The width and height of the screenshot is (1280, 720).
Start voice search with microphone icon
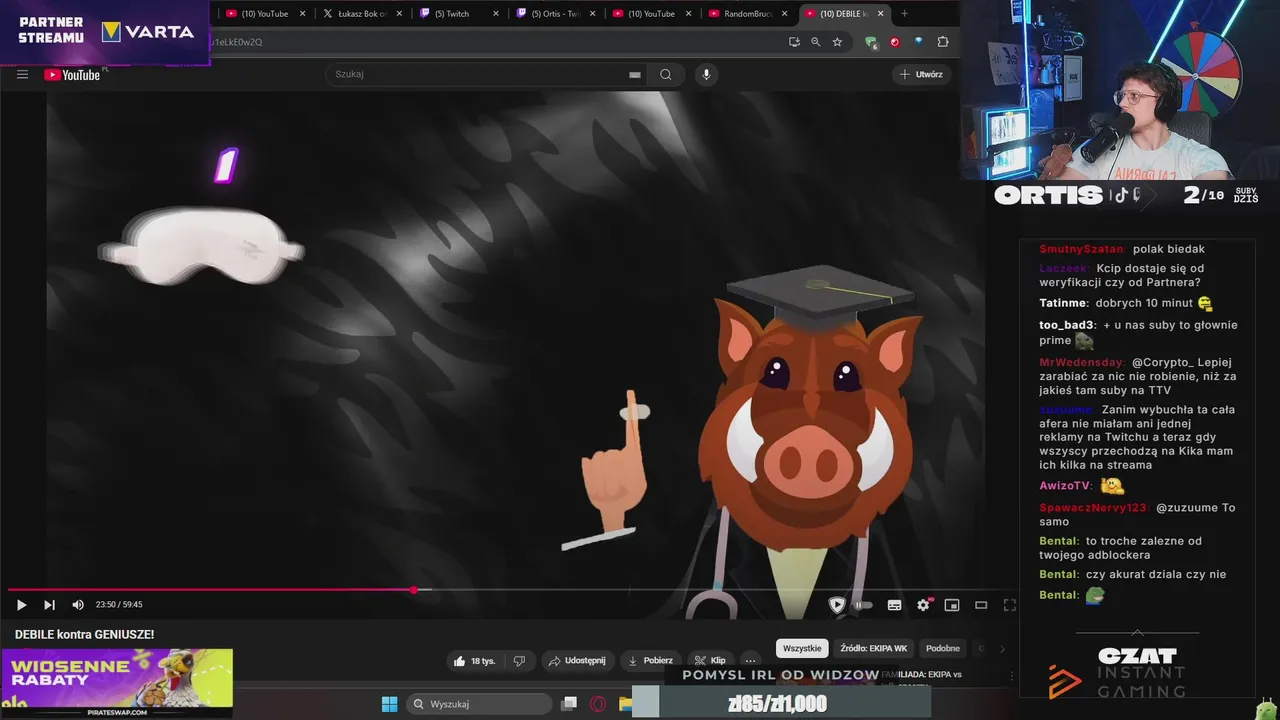pyautogui.click(x=706, y=74)
